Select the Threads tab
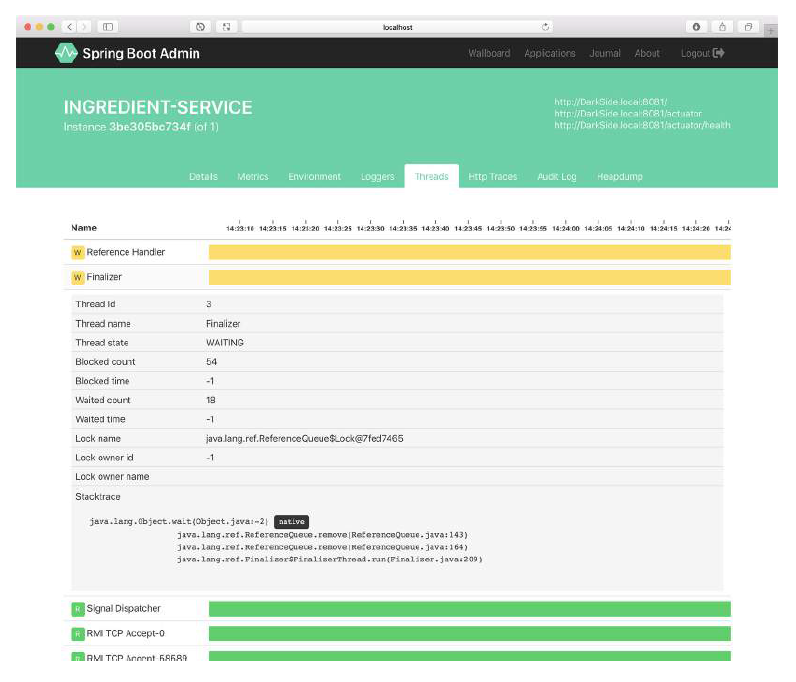The image size is (796, 682). point(432,177)
